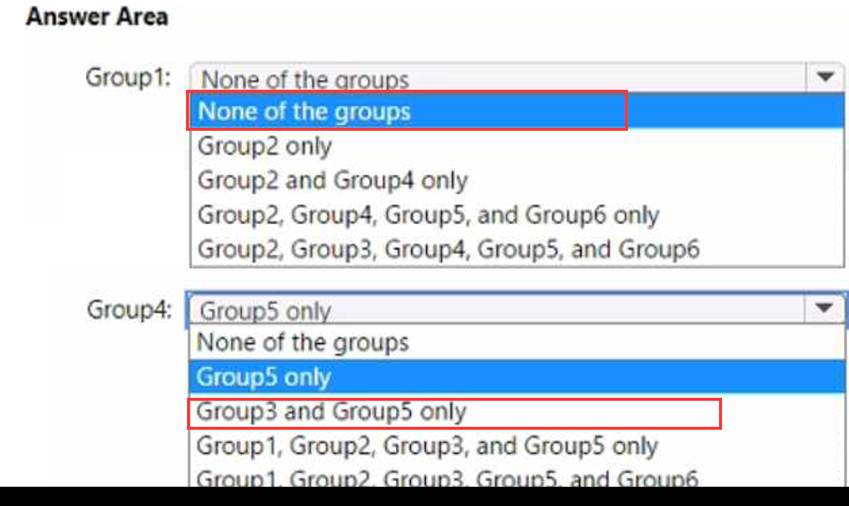Select Group2, Group3, Group4, Group5, and Group6

pos(448,249)
